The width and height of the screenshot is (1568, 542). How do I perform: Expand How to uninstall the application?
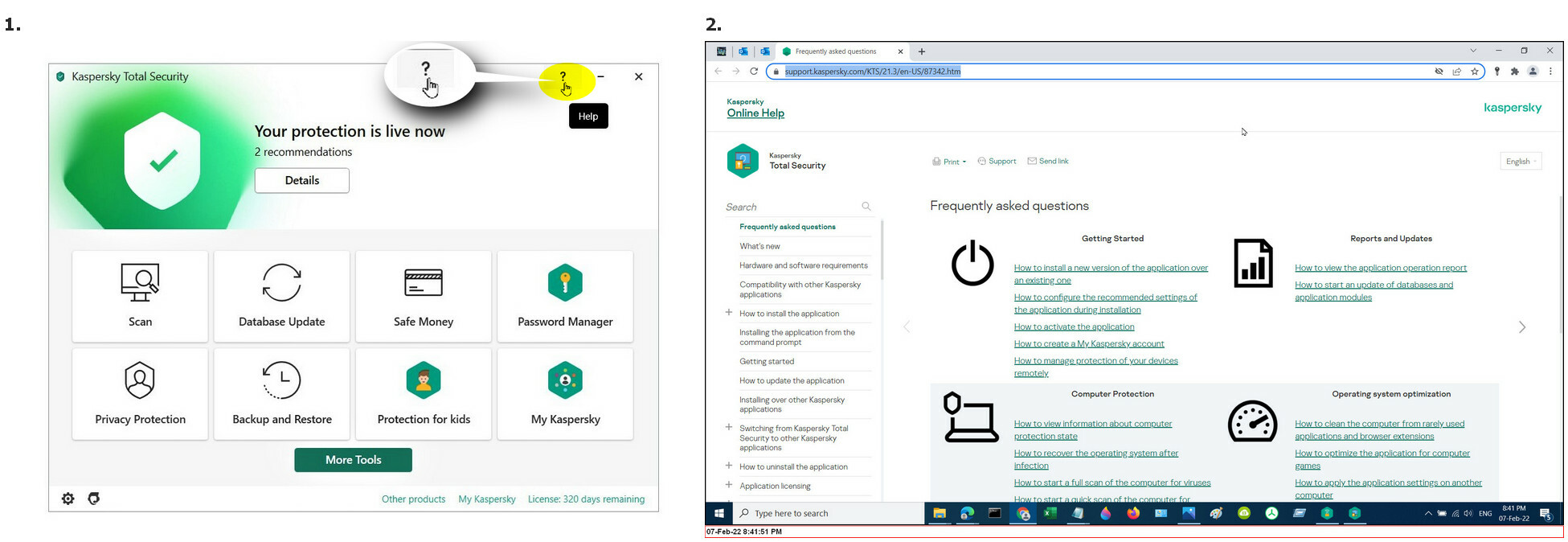(729, 466)
